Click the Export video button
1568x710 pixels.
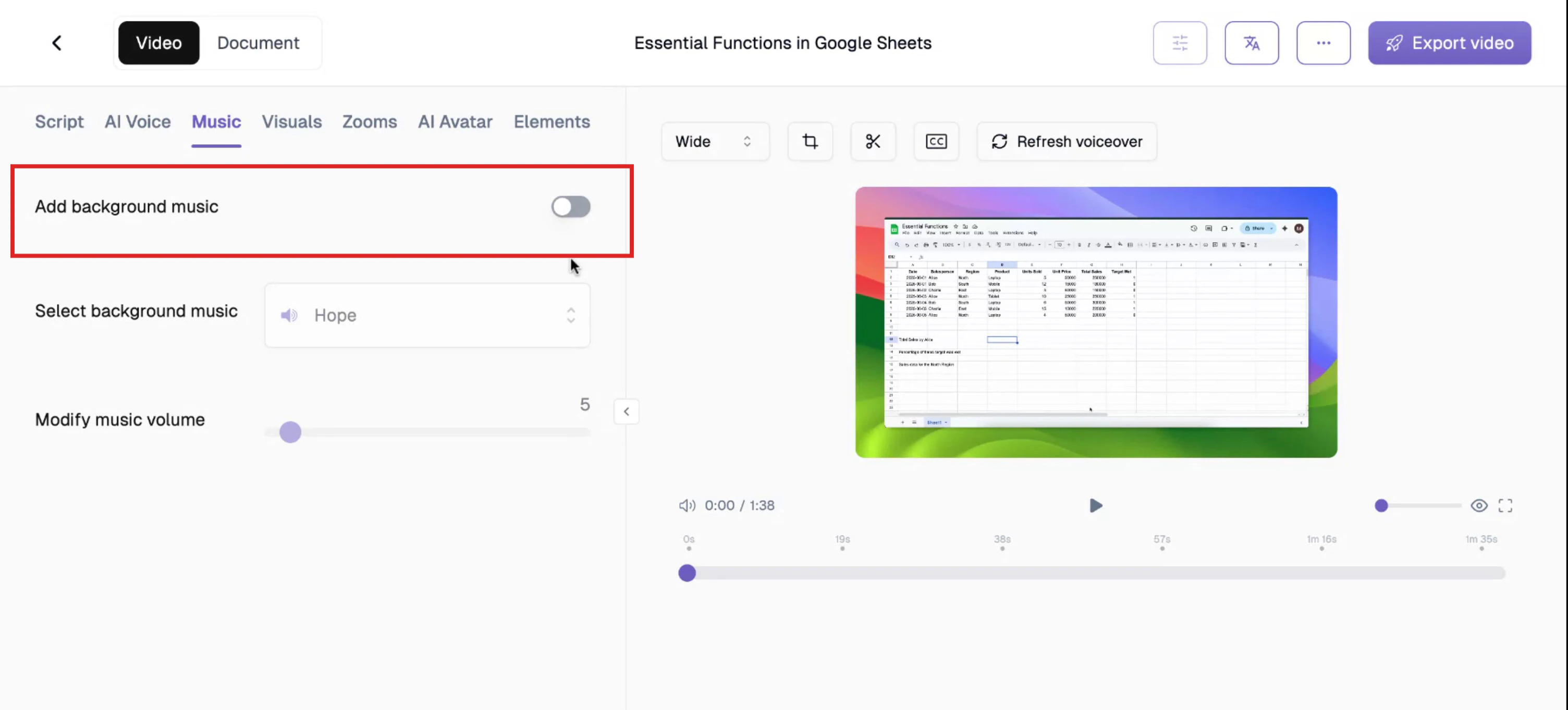tap(1449, 43)
